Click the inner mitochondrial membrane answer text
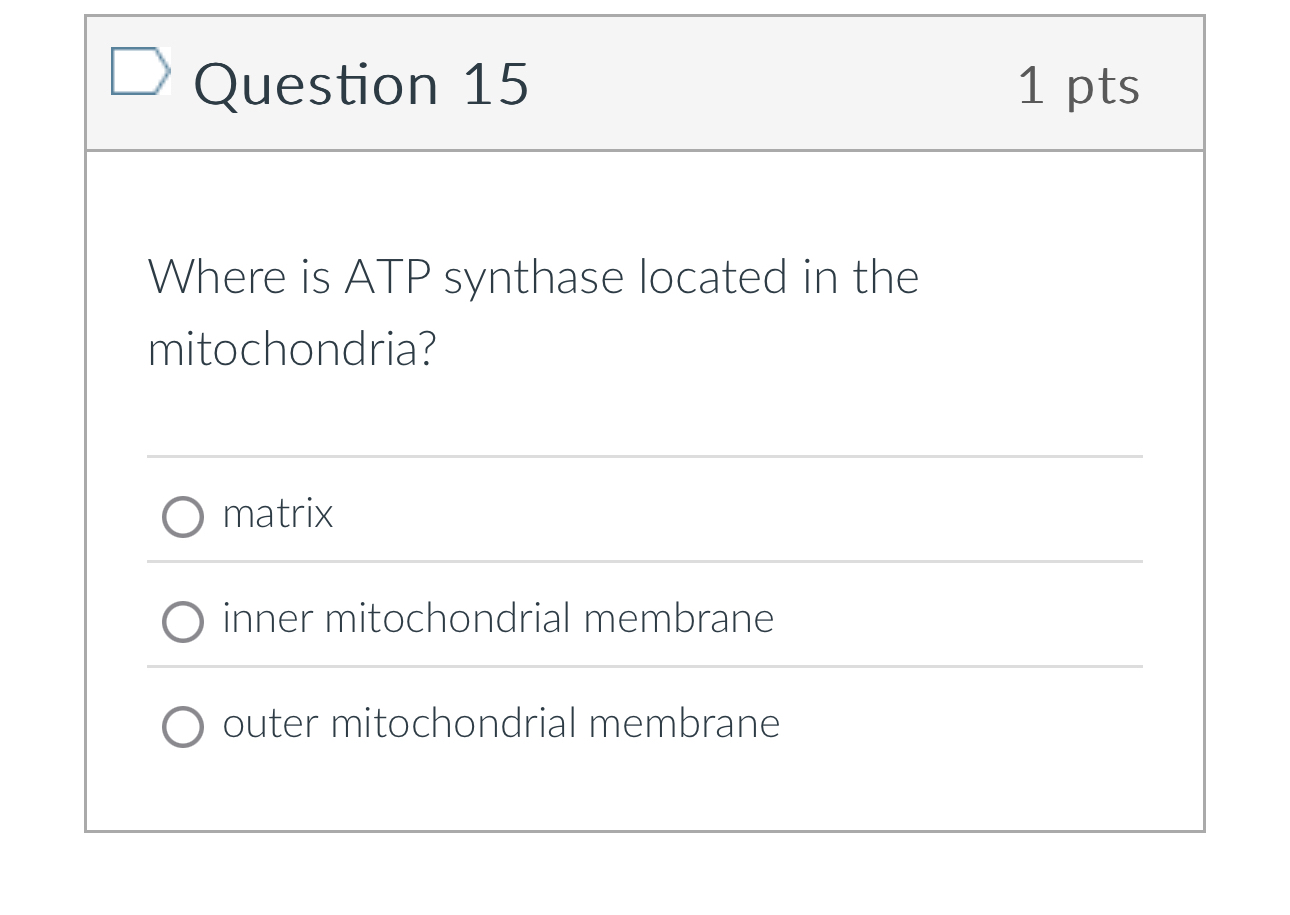The width and height of the screenshot is (1290, 915). (x=498, y=619)
